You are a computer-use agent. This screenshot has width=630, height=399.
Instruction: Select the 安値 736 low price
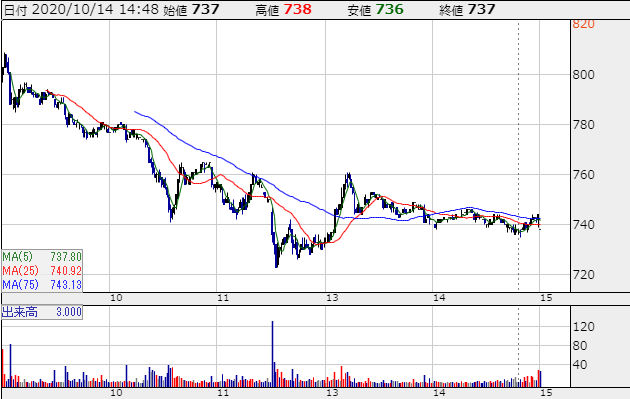[x=375, y=9]
